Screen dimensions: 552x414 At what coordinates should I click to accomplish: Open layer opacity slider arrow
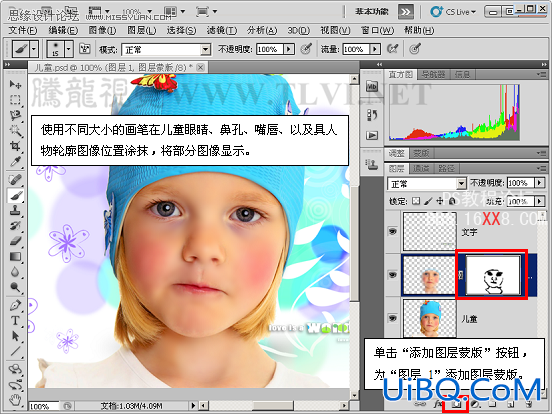coord(539,183)
